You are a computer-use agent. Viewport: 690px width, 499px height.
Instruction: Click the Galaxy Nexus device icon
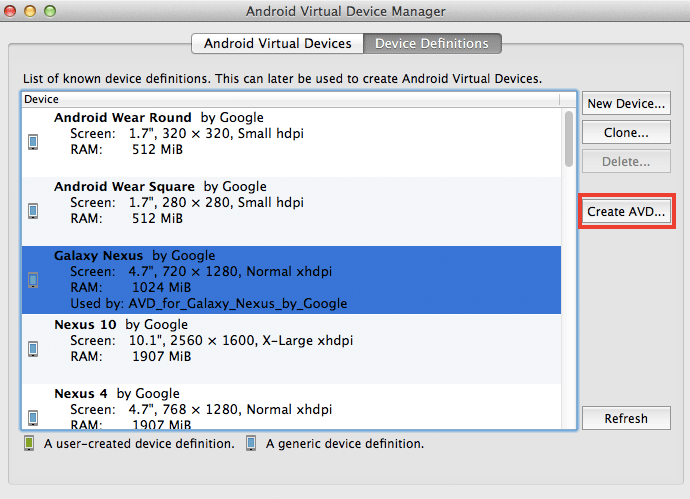tap(33, 280)
